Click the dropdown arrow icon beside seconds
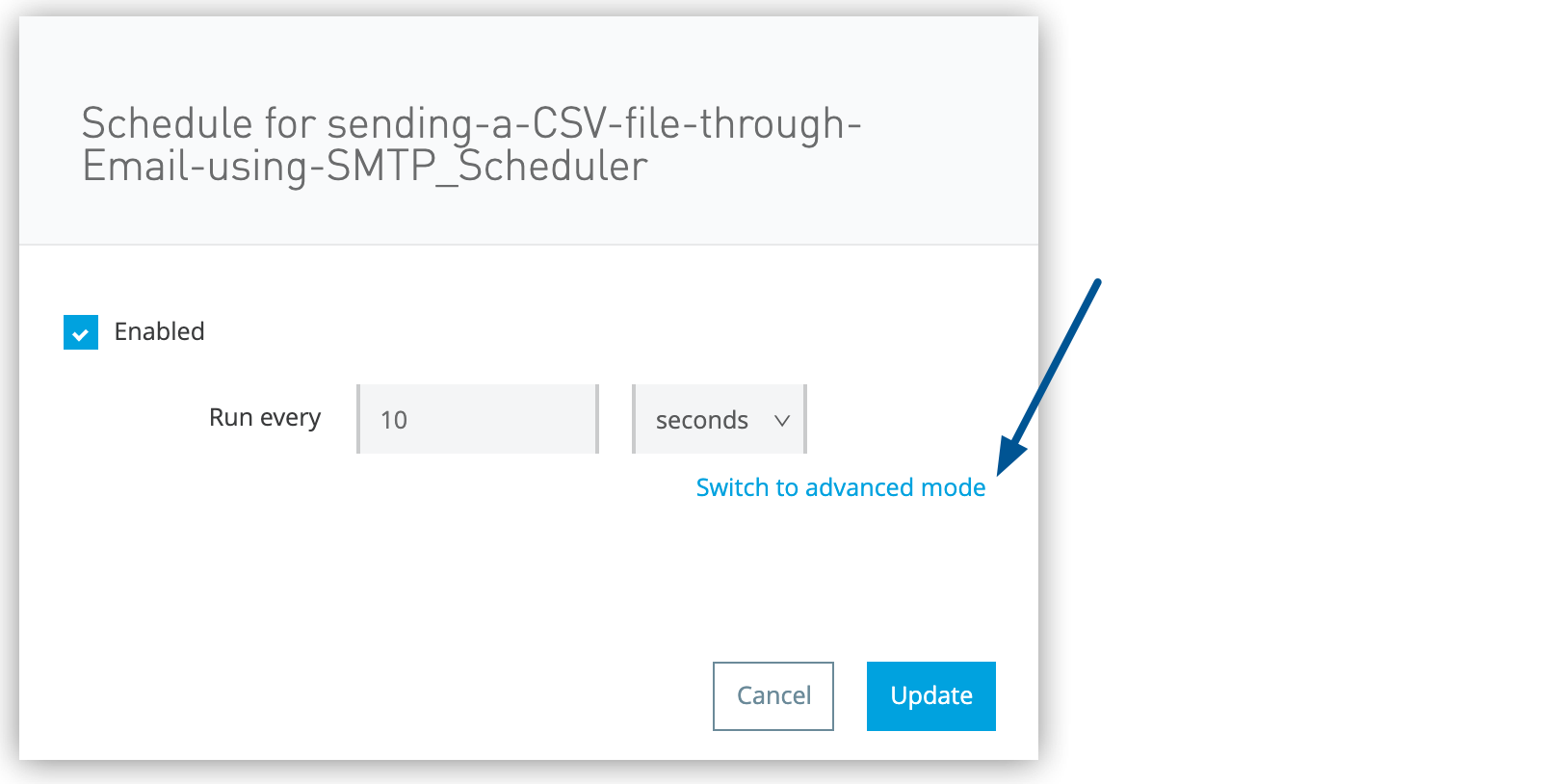This screenshot has height=784, width=1545. (784, 419)
